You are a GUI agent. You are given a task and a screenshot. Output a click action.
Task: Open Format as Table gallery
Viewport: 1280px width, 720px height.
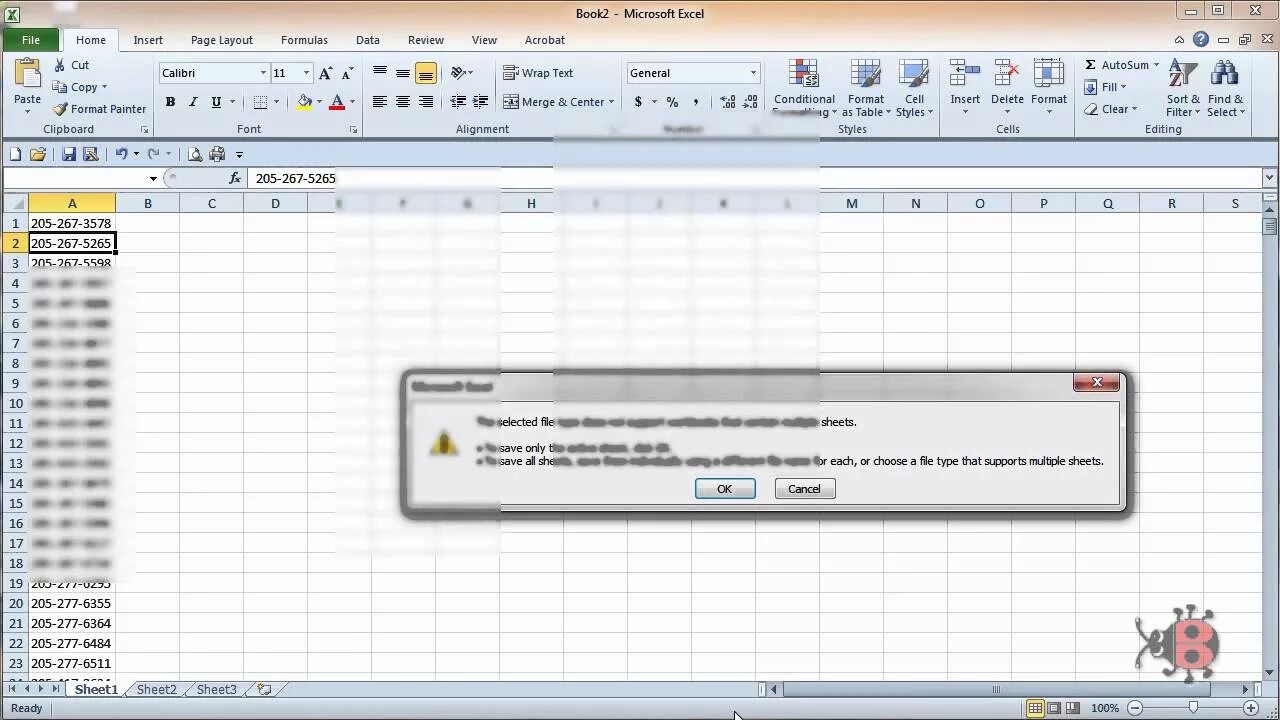pos(866,88)
